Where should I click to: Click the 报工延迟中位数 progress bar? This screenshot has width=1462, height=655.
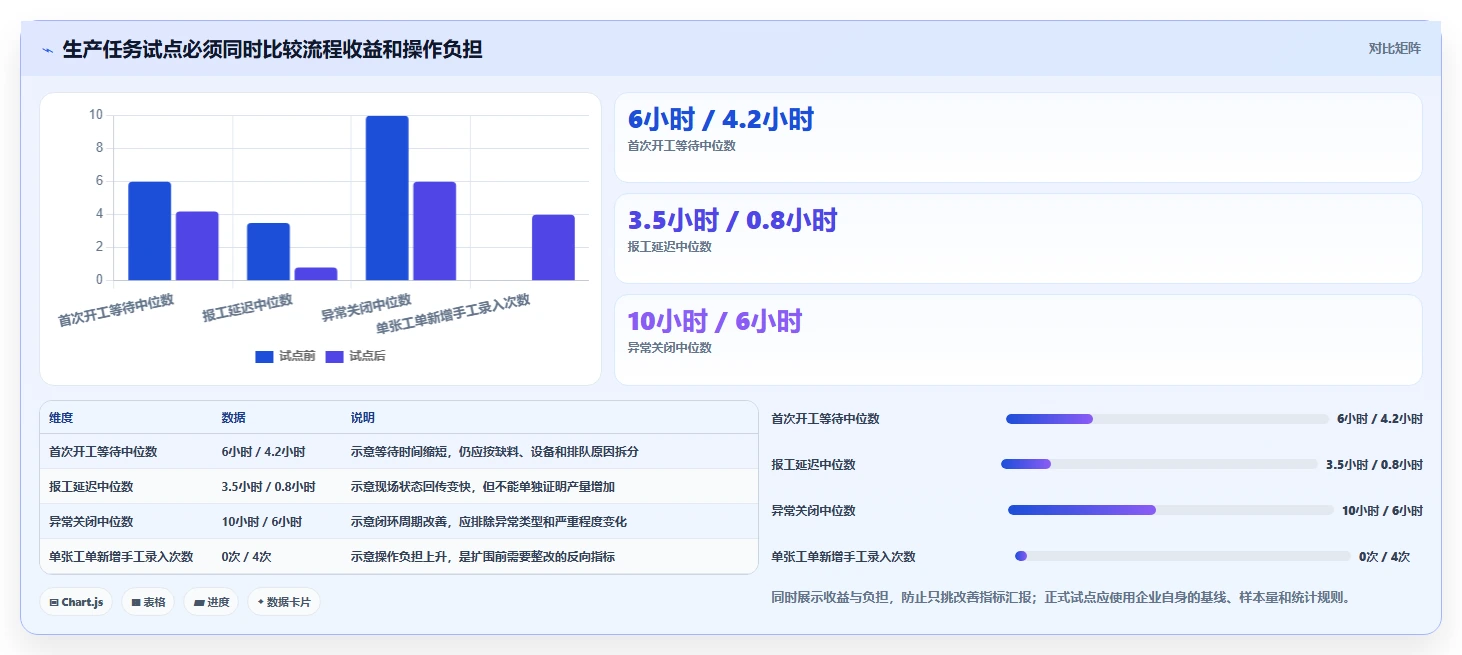pyautogui.click(x=1159, y=464)
